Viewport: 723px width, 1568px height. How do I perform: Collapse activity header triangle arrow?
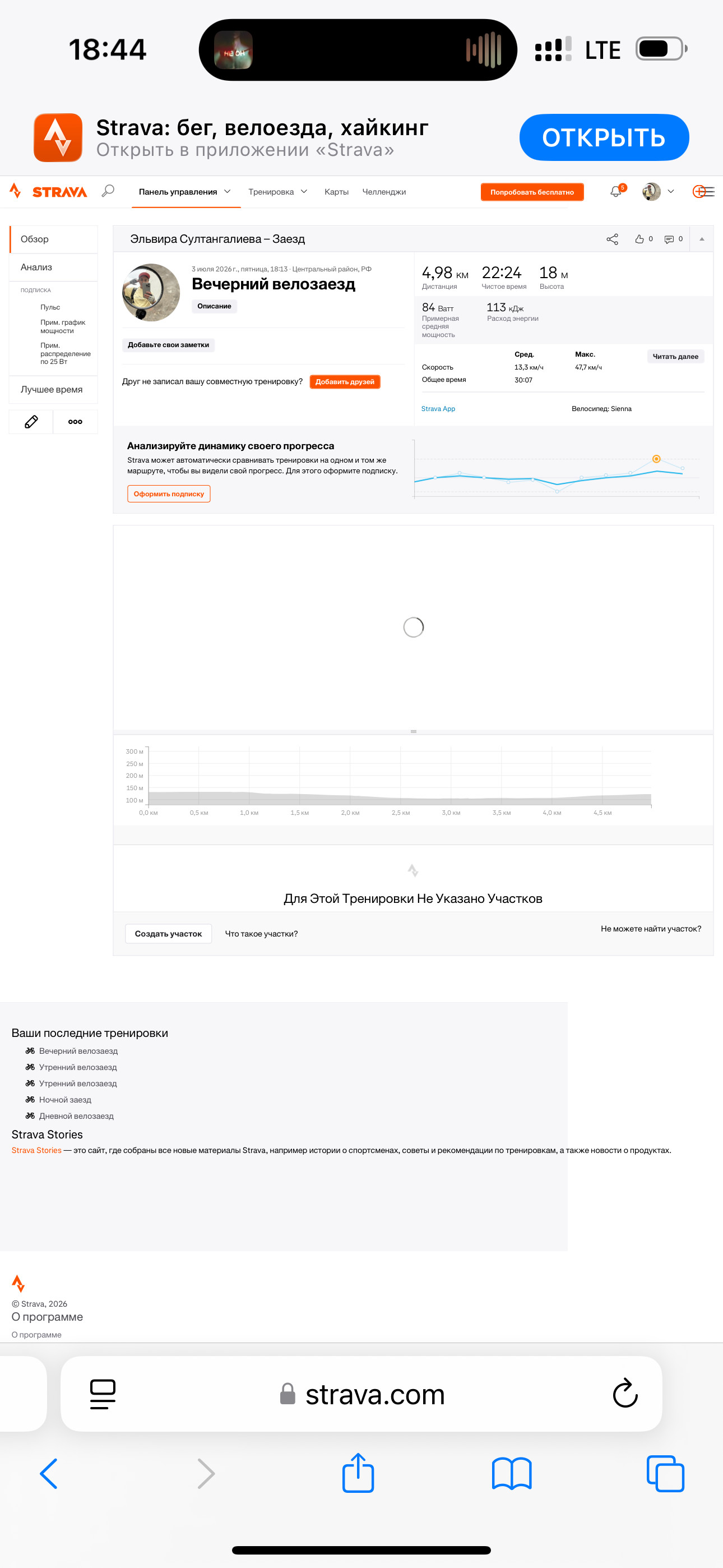pos(702,239)
